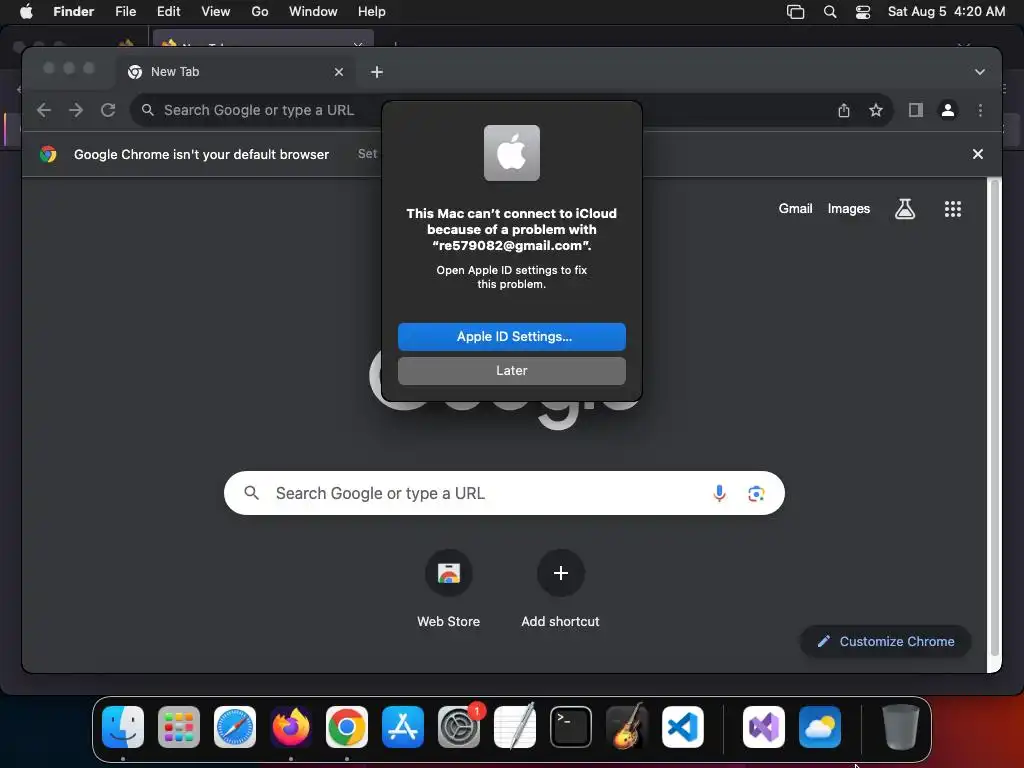This screenshot has width=1024, height=768.
Task: Open Apple ID Settings from the dialog
Action: pyautogui.click(x=511, y=336)
